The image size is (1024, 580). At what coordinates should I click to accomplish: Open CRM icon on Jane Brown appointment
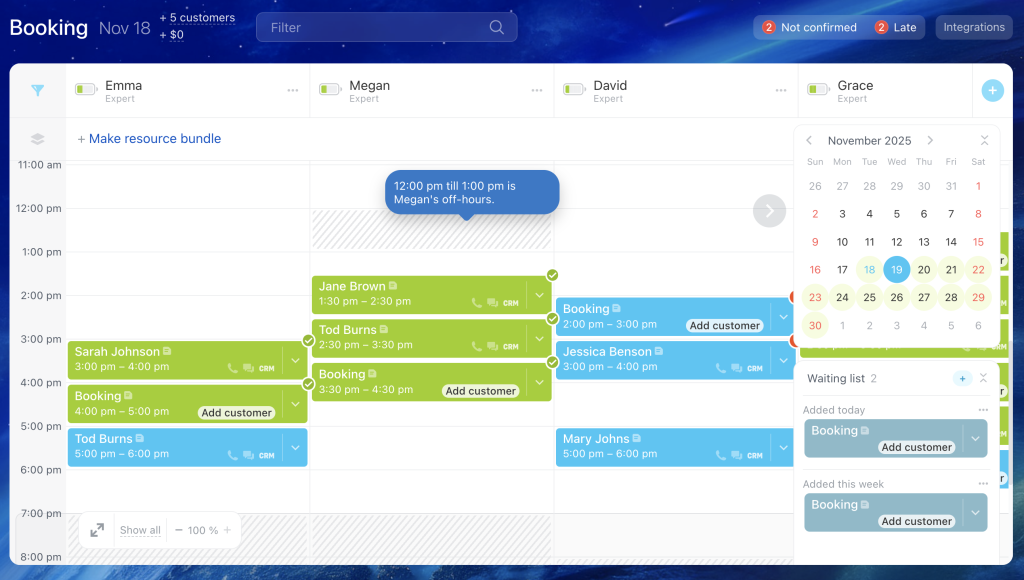pos(510,302)
